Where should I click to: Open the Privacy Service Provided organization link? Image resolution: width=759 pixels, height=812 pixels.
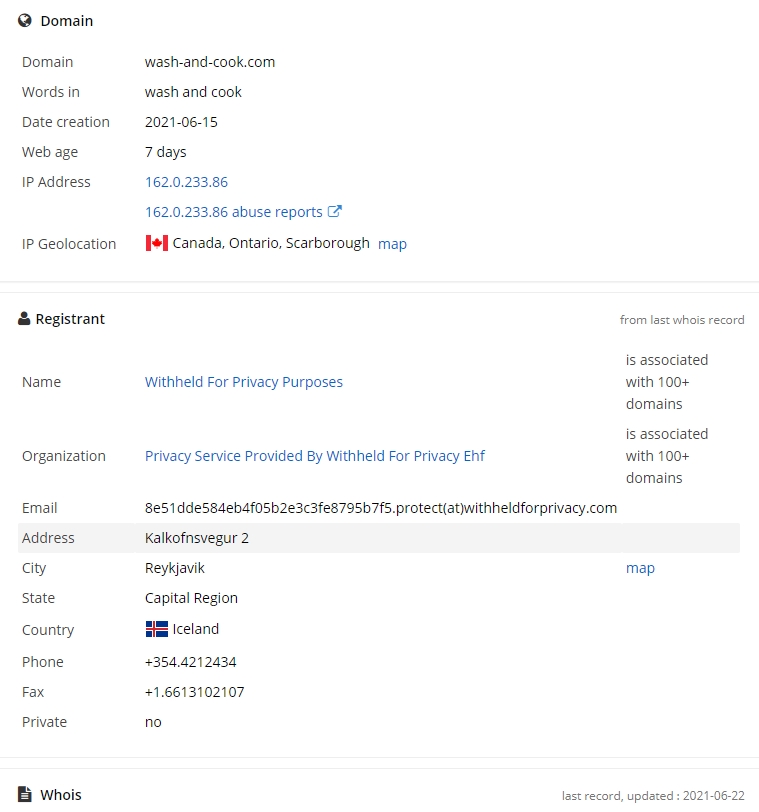[x=315, y=456]
